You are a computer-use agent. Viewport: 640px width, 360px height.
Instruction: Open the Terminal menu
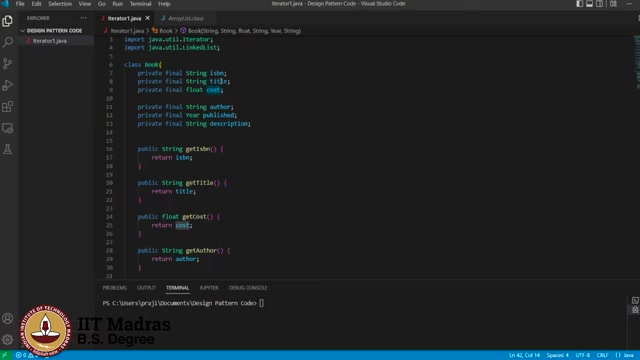pyautogui.click(x=140, y=4)
